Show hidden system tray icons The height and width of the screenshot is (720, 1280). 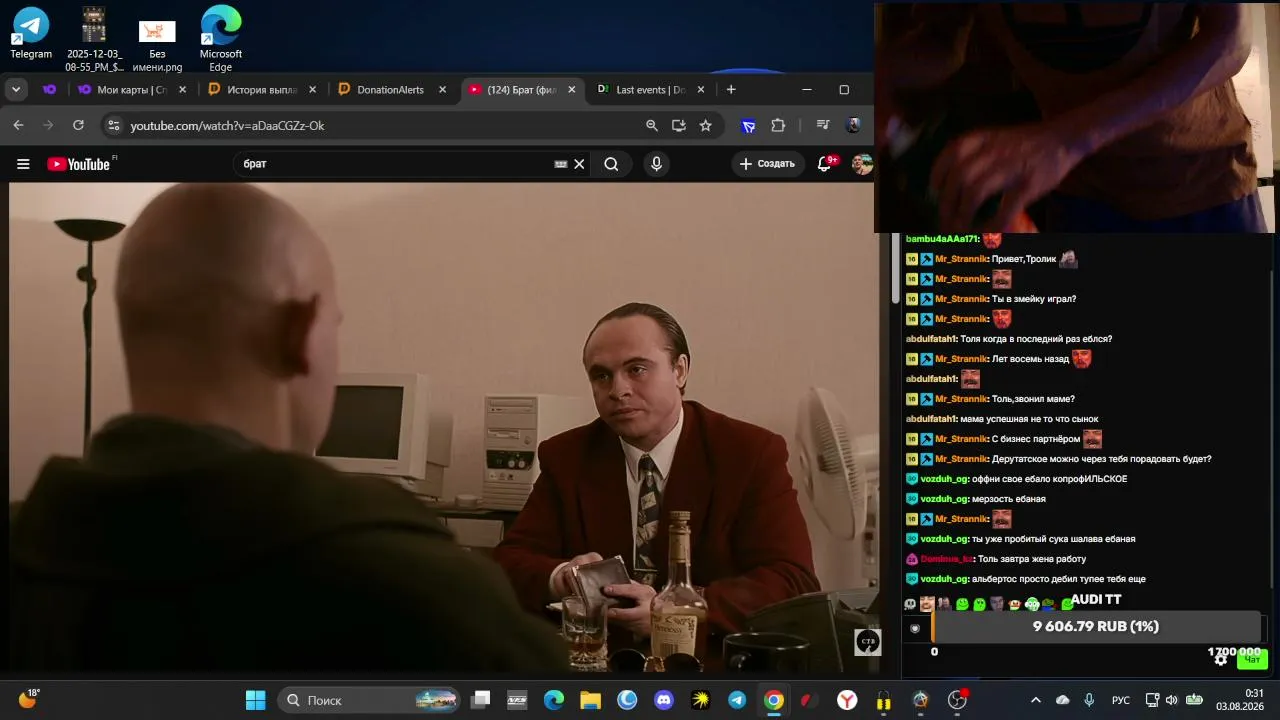(x=1035, y=700)
